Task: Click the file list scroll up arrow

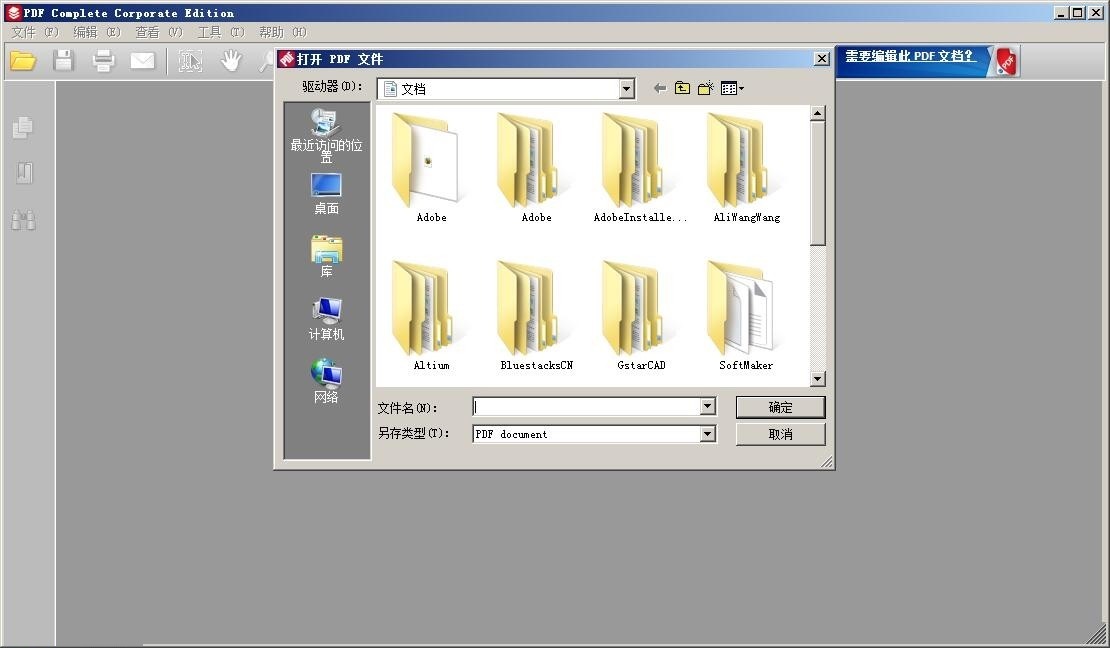Action: point(818,113)
